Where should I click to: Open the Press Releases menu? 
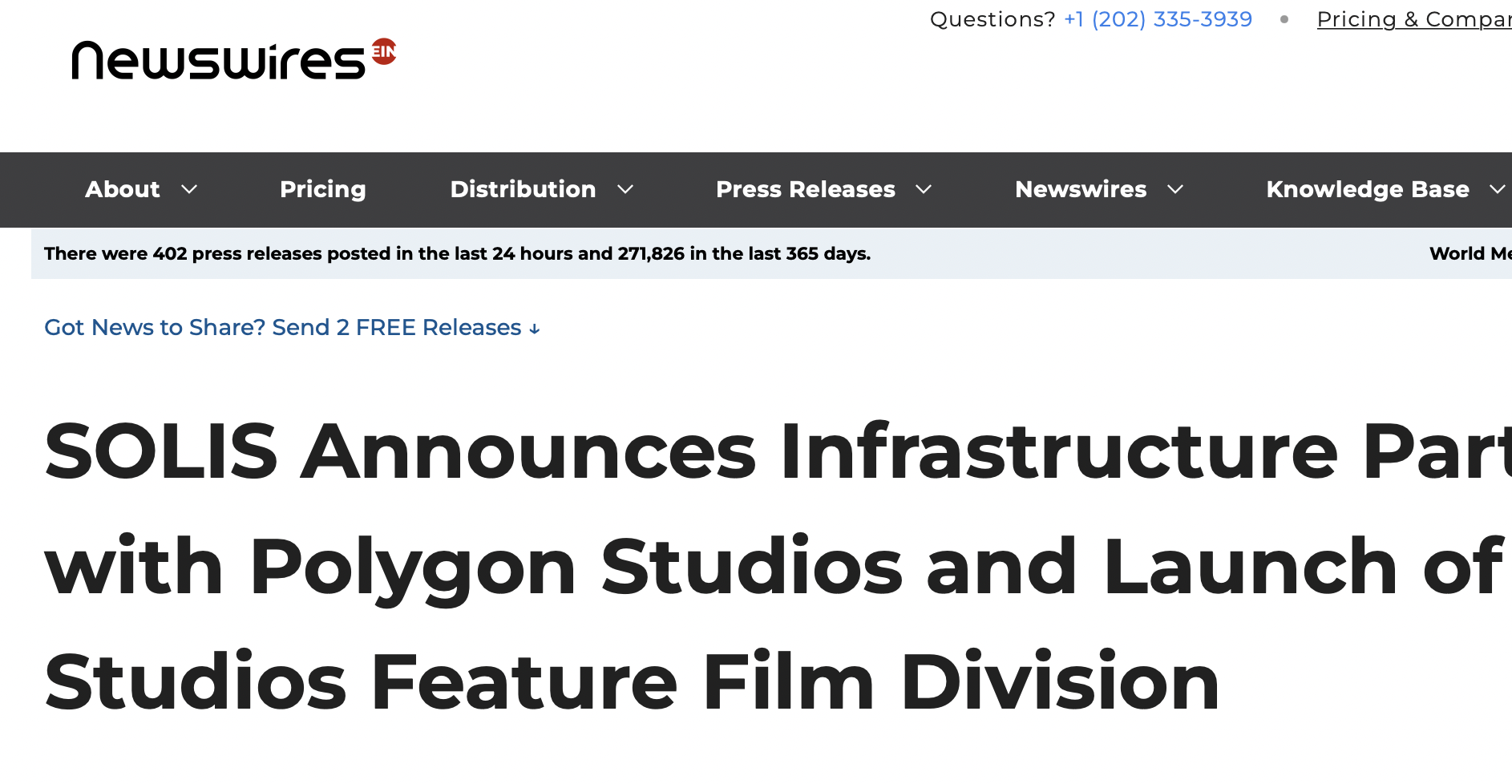pyautogui.click(x=805, y=189)
